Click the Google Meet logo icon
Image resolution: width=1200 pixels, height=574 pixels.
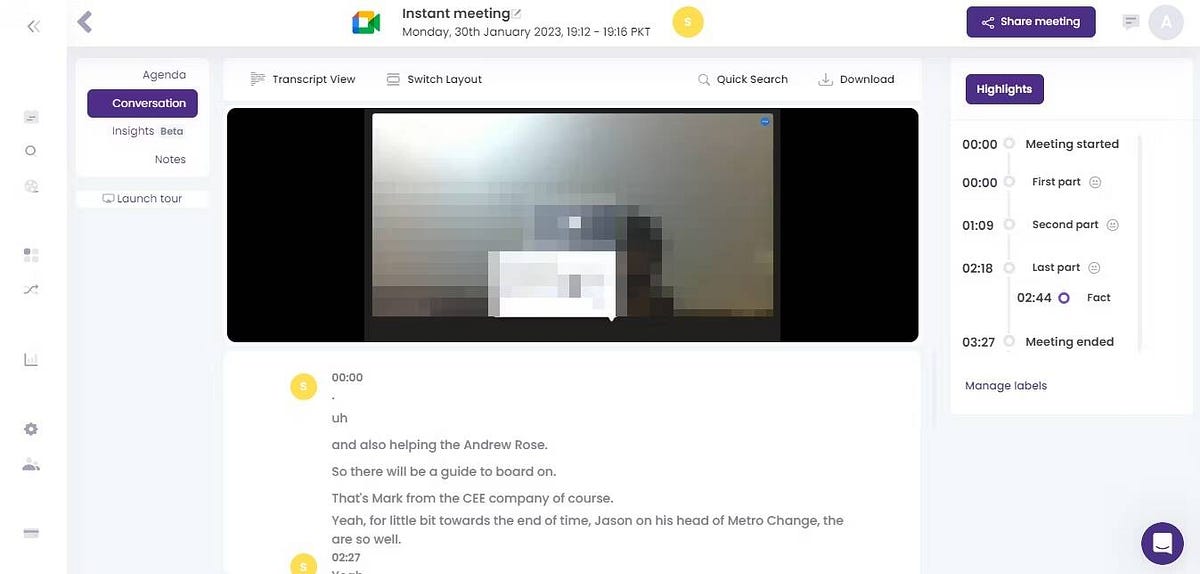(366, 23)
